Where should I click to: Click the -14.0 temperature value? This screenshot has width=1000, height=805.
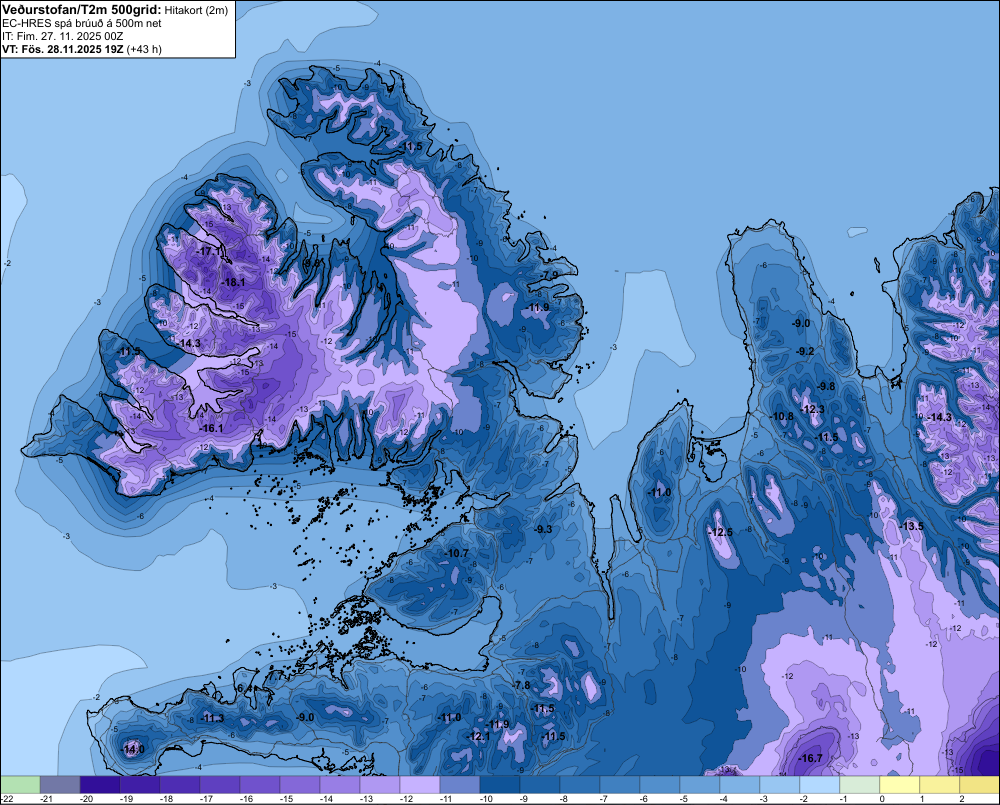[133, 750]
